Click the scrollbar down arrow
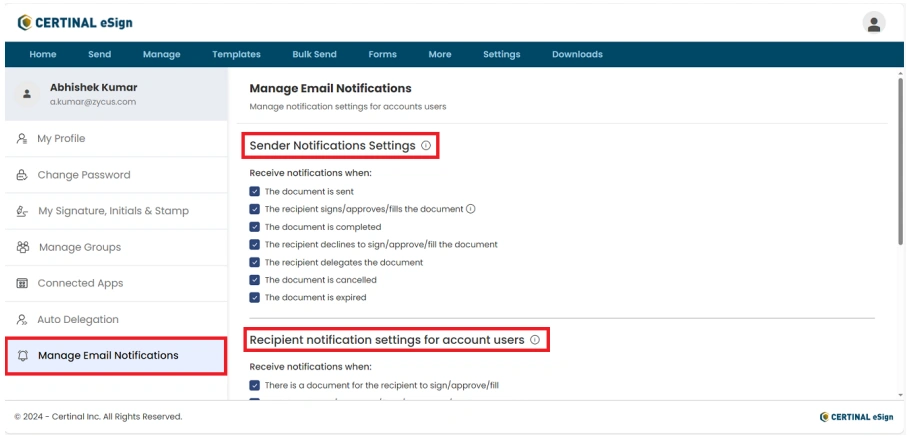This screenshot has width=907, height=436. [x=900, y=396]
